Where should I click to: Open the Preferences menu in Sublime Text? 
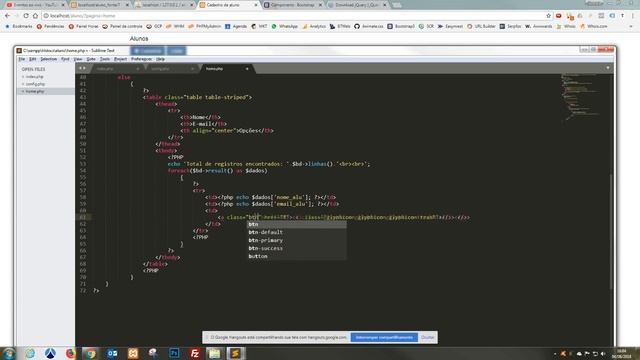click(x=141, y=59)
